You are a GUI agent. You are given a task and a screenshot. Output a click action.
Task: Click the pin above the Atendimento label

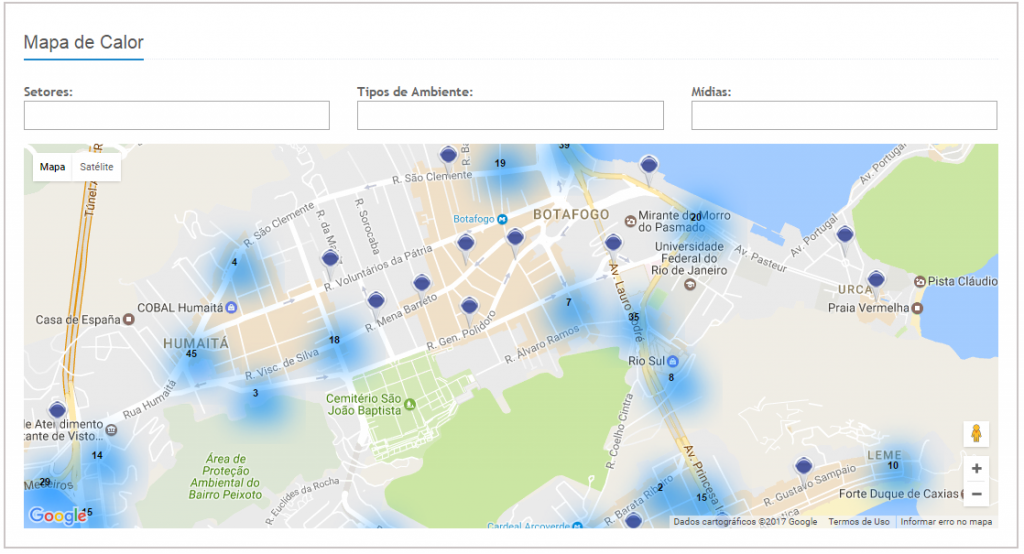coord(57,413)
